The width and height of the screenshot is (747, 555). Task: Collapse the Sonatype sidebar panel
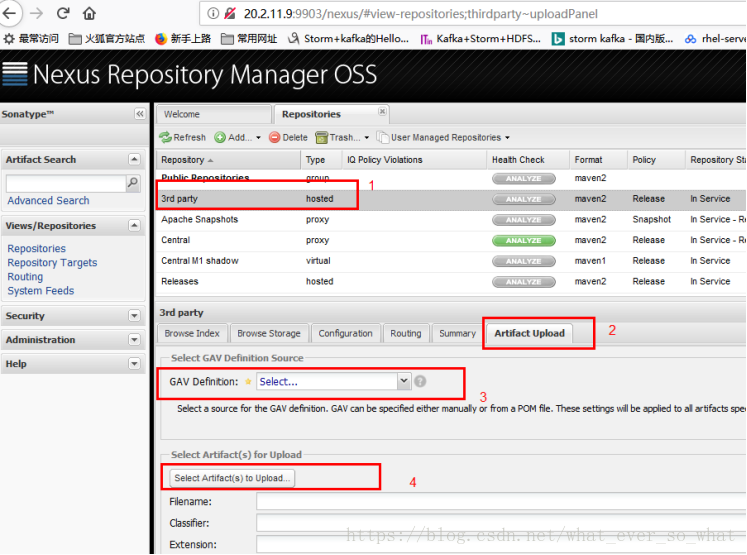pos(140,114)
